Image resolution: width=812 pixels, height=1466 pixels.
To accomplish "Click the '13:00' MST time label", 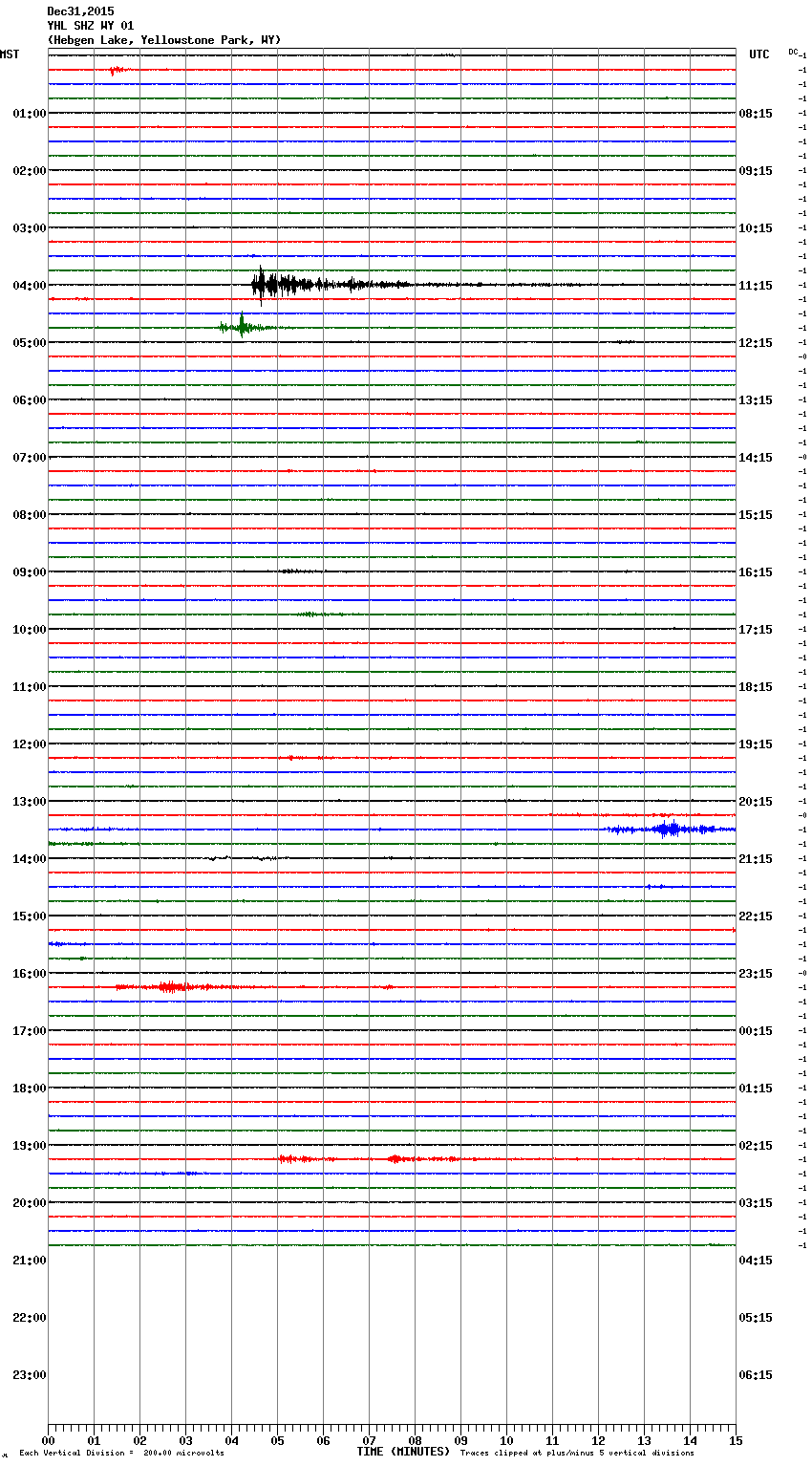I will pos(30,802).
